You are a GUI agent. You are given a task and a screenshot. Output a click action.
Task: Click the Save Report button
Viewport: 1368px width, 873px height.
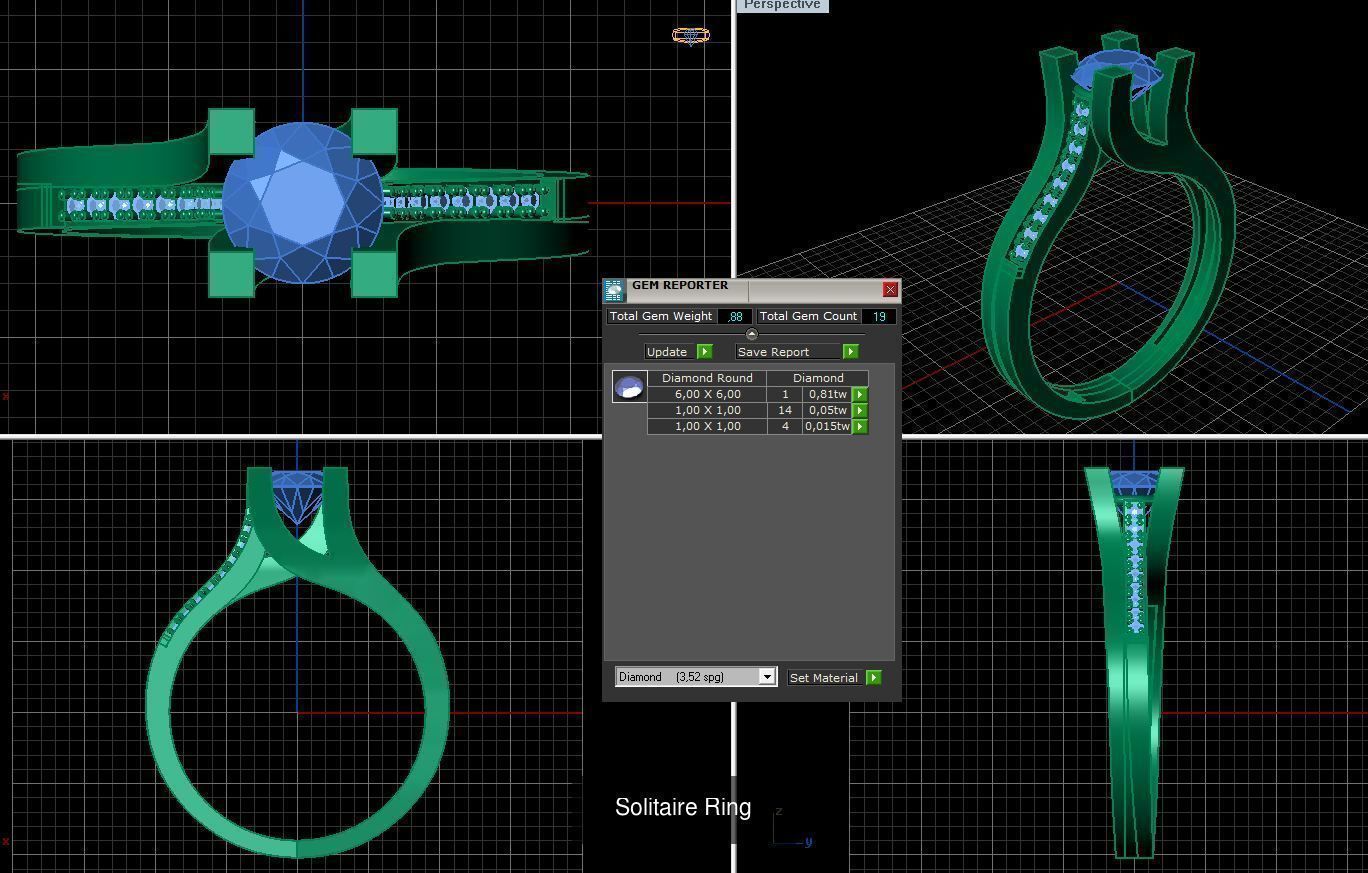pyautogui.click(x=789, y=352)
